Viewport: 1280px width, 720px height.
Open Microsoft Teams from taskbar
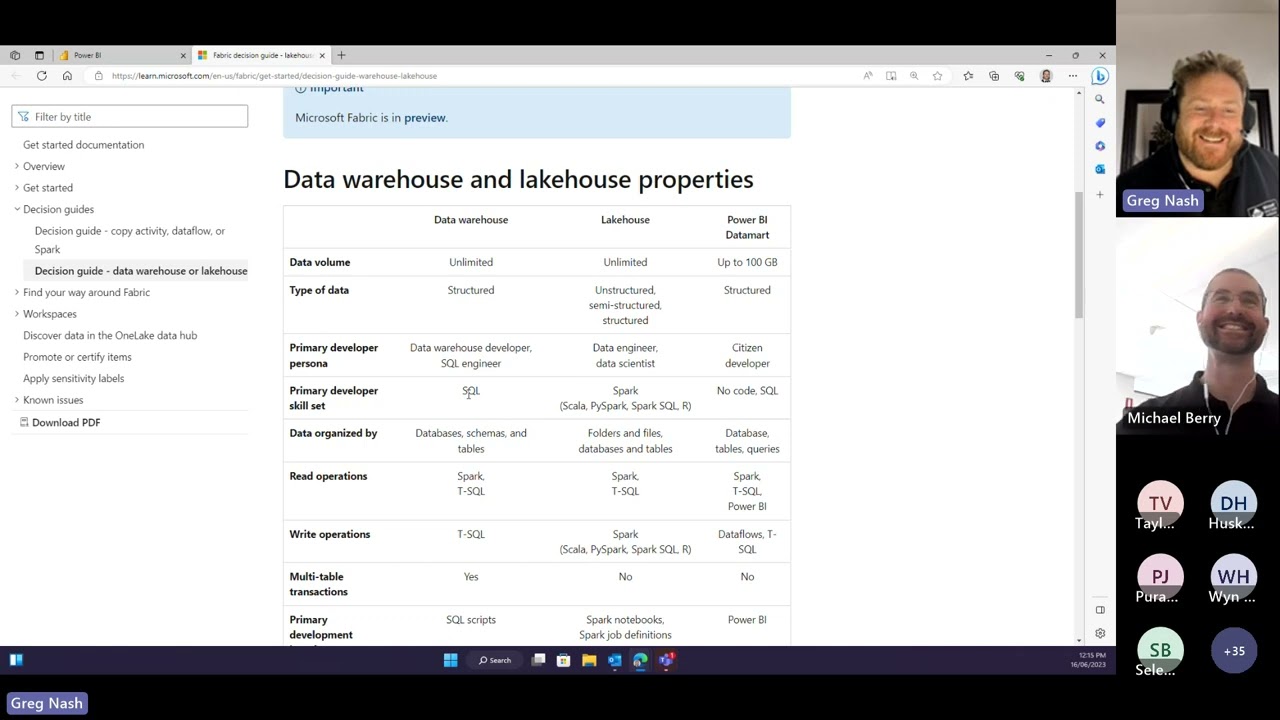pyautogui.click(x=666, y=660)
